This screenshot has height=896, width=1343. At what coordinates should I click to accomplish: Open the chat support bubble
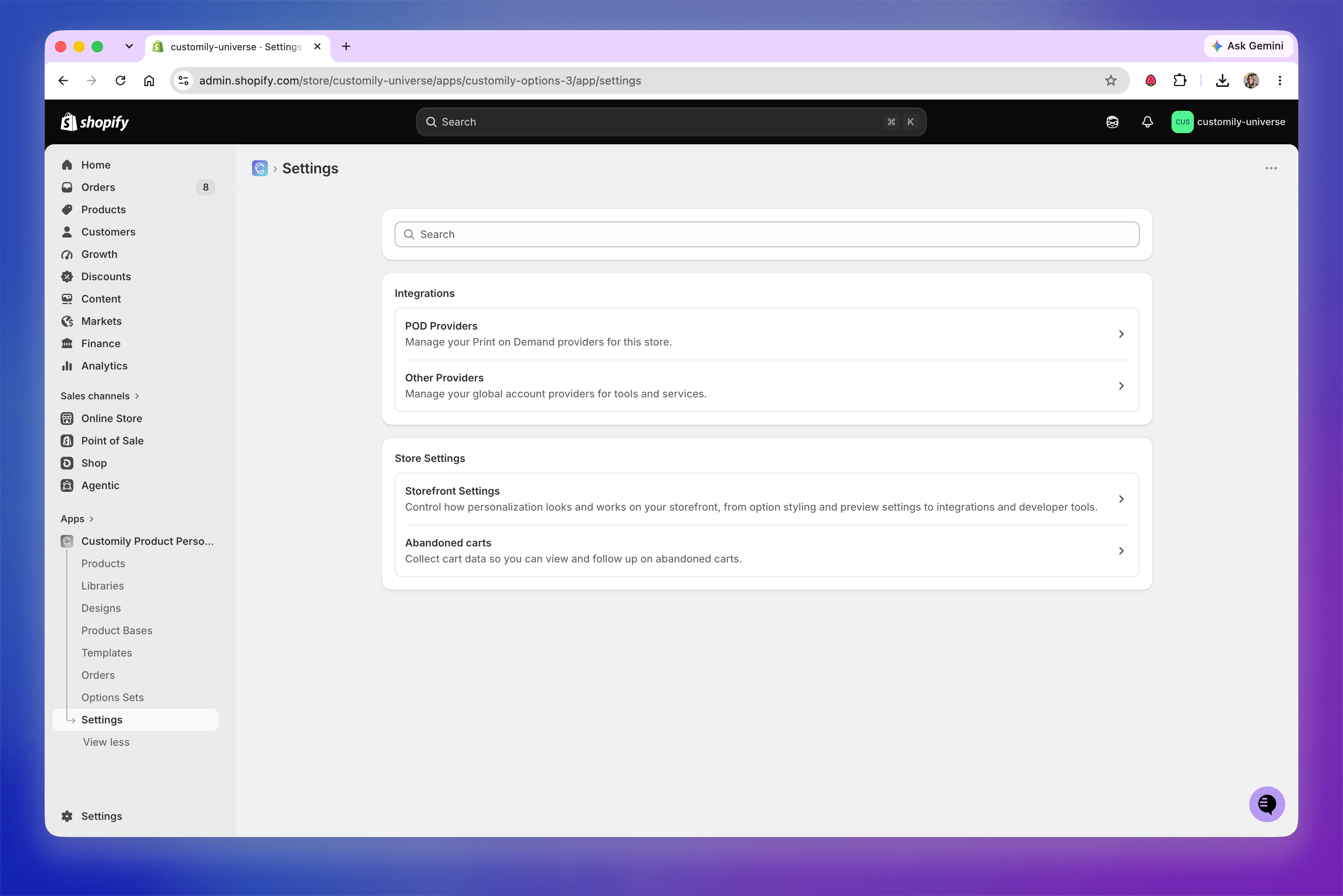pyautogui.click(x=1266, y=804)
